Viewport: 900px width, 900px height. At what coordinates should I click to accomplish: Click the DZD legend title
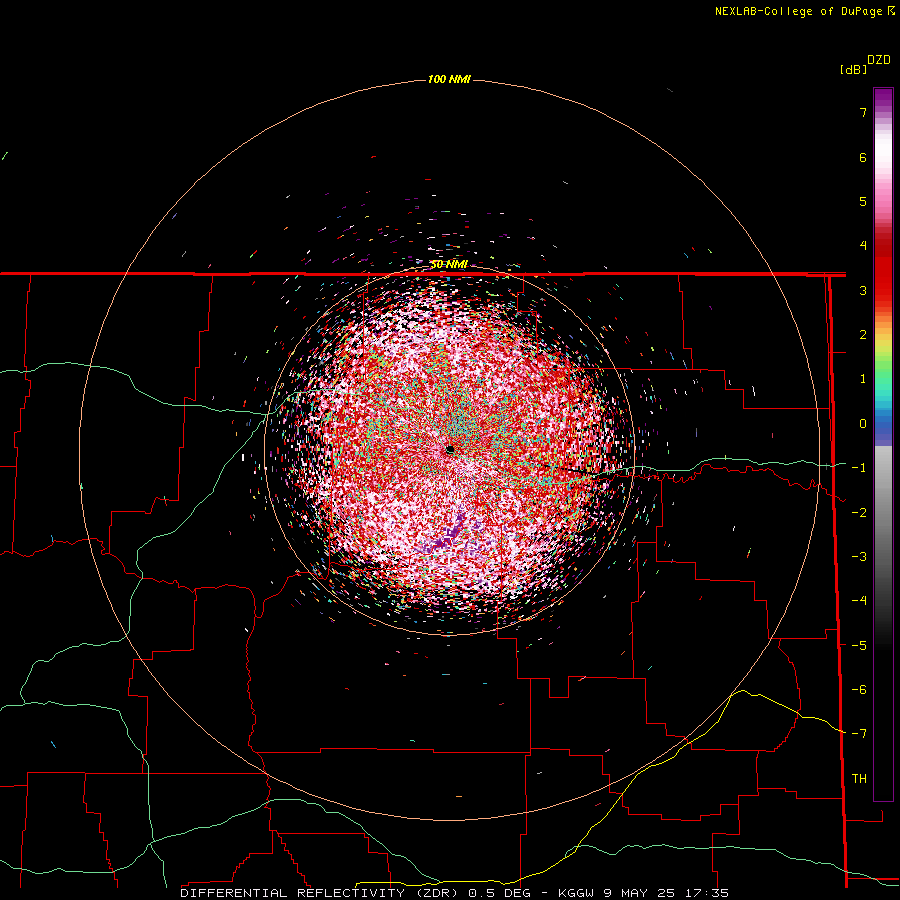click(879, 60)
